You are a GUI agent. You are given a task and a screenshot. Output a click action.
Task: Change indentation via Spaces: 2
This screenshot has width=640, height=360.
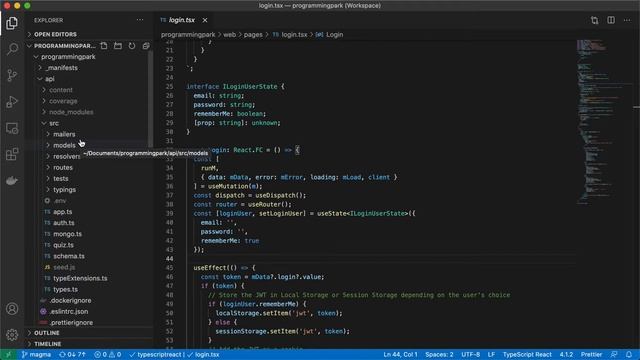(439, 354)
